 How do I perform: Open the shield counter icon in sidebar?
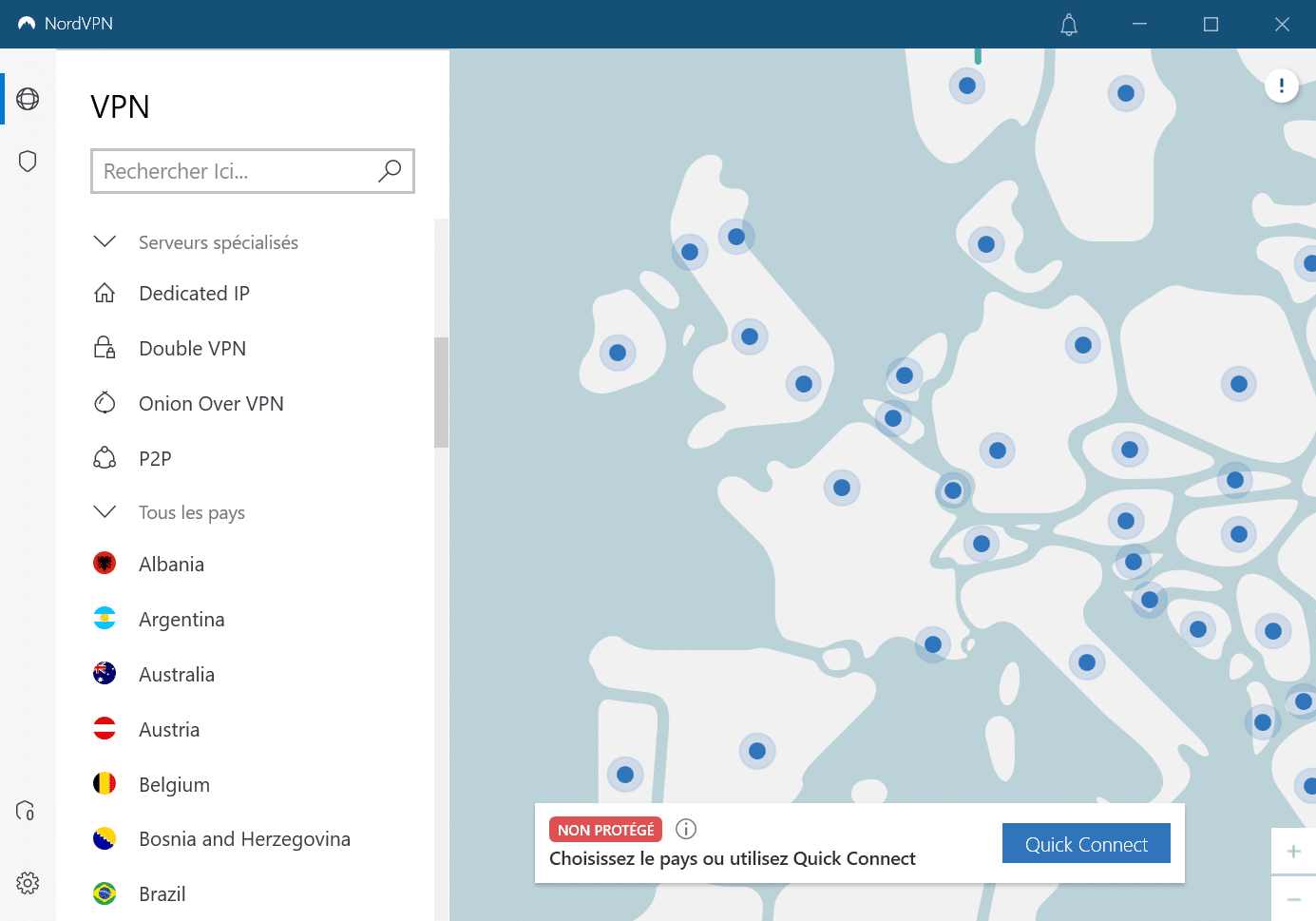[26, 811]
